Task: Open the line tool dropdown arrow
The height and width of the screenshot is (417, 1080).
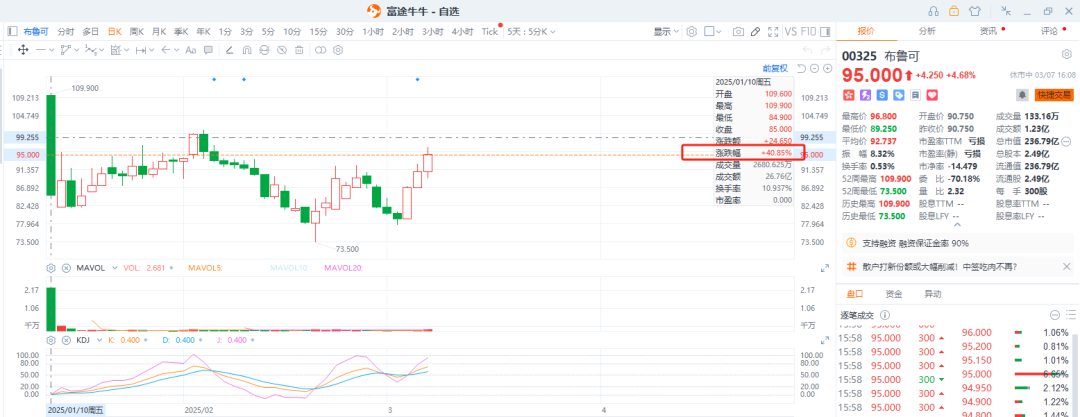Action: tap(52, 50)
